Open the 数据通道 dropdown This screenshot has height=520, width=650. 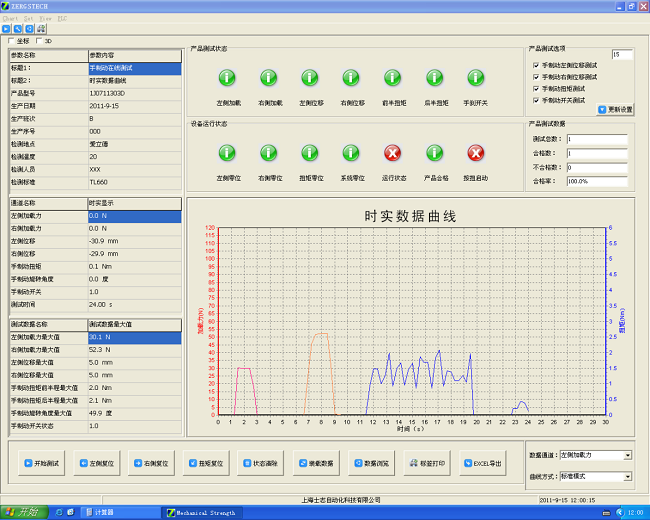tap(628, 455)
